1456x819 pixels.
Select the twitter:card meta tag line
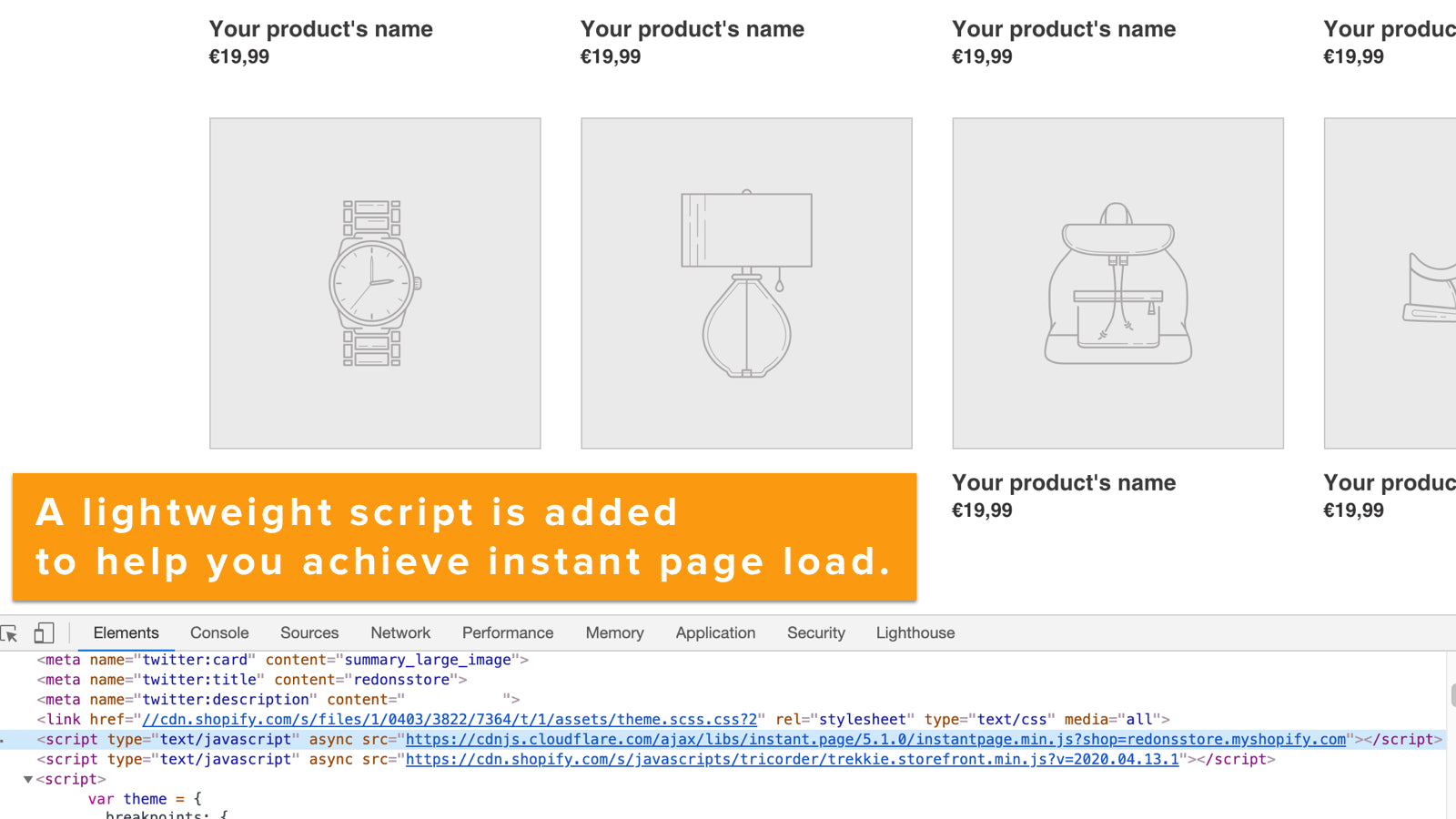point(282,660)
